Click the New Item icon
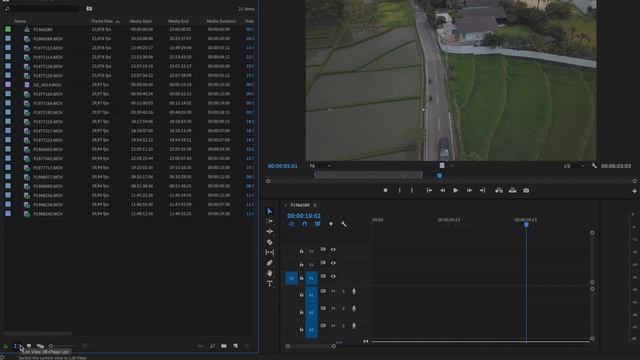 236,346
